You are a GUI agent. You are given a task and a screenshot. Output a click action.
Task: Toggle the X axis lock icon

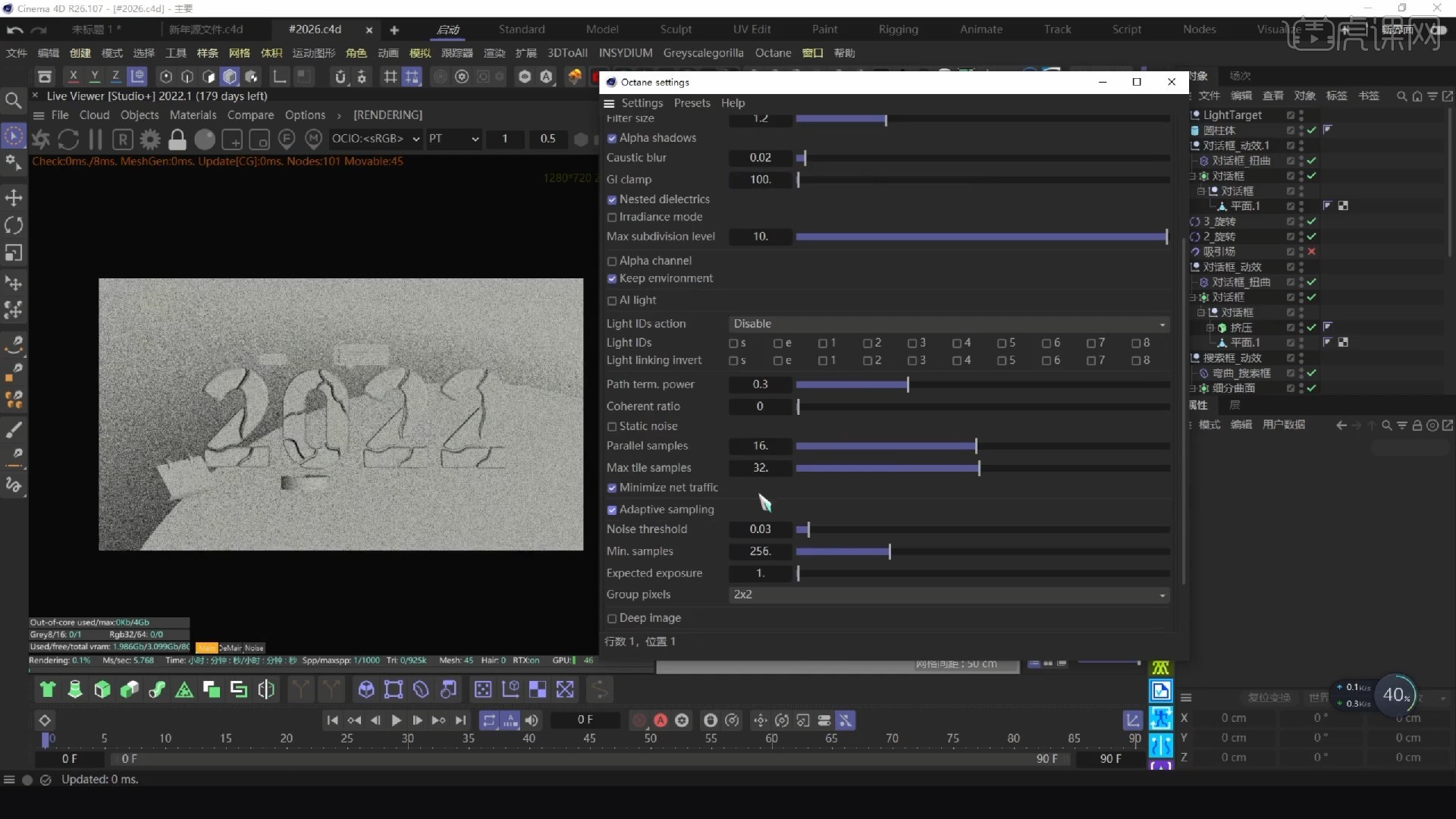tap(73, 76)
